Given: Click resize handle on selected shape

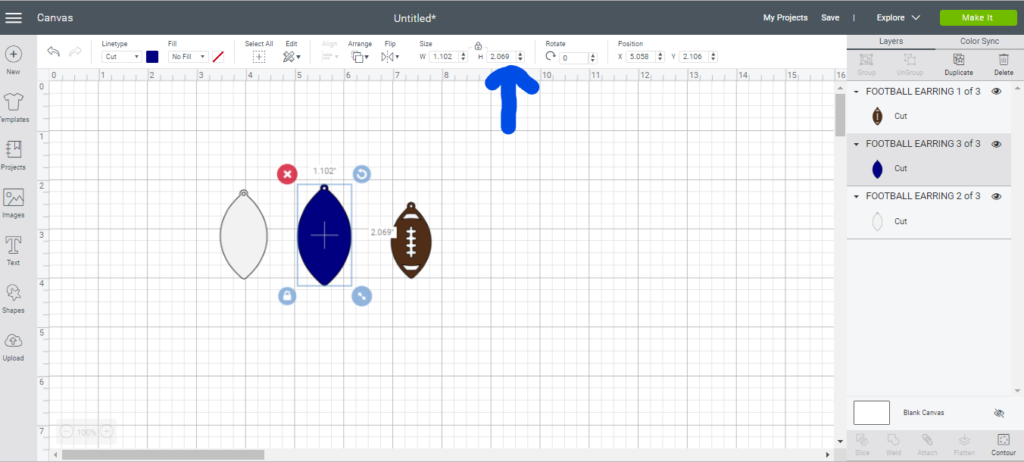Looking at the screenshot, I should point(362,296).
